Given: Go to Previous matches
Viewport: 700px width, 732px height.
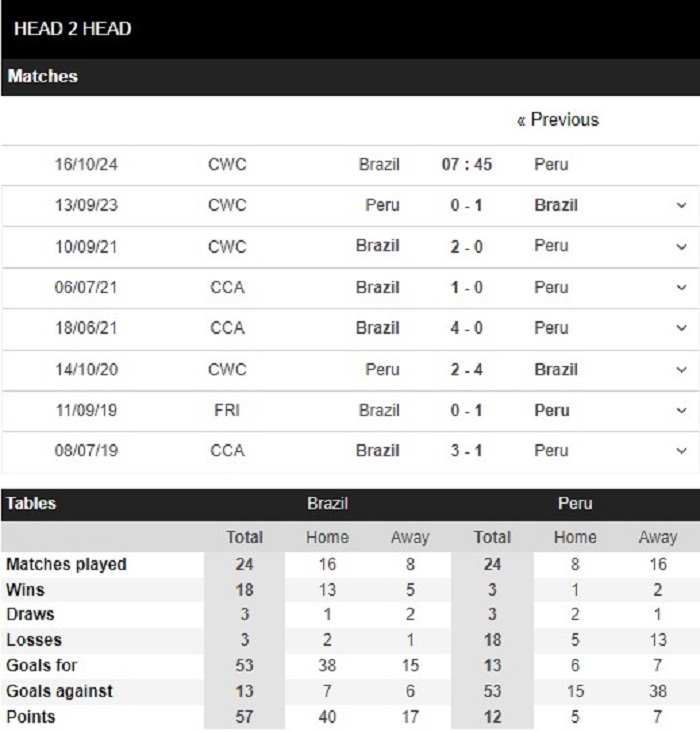Looking at the screenshot, I should point(558,120).
